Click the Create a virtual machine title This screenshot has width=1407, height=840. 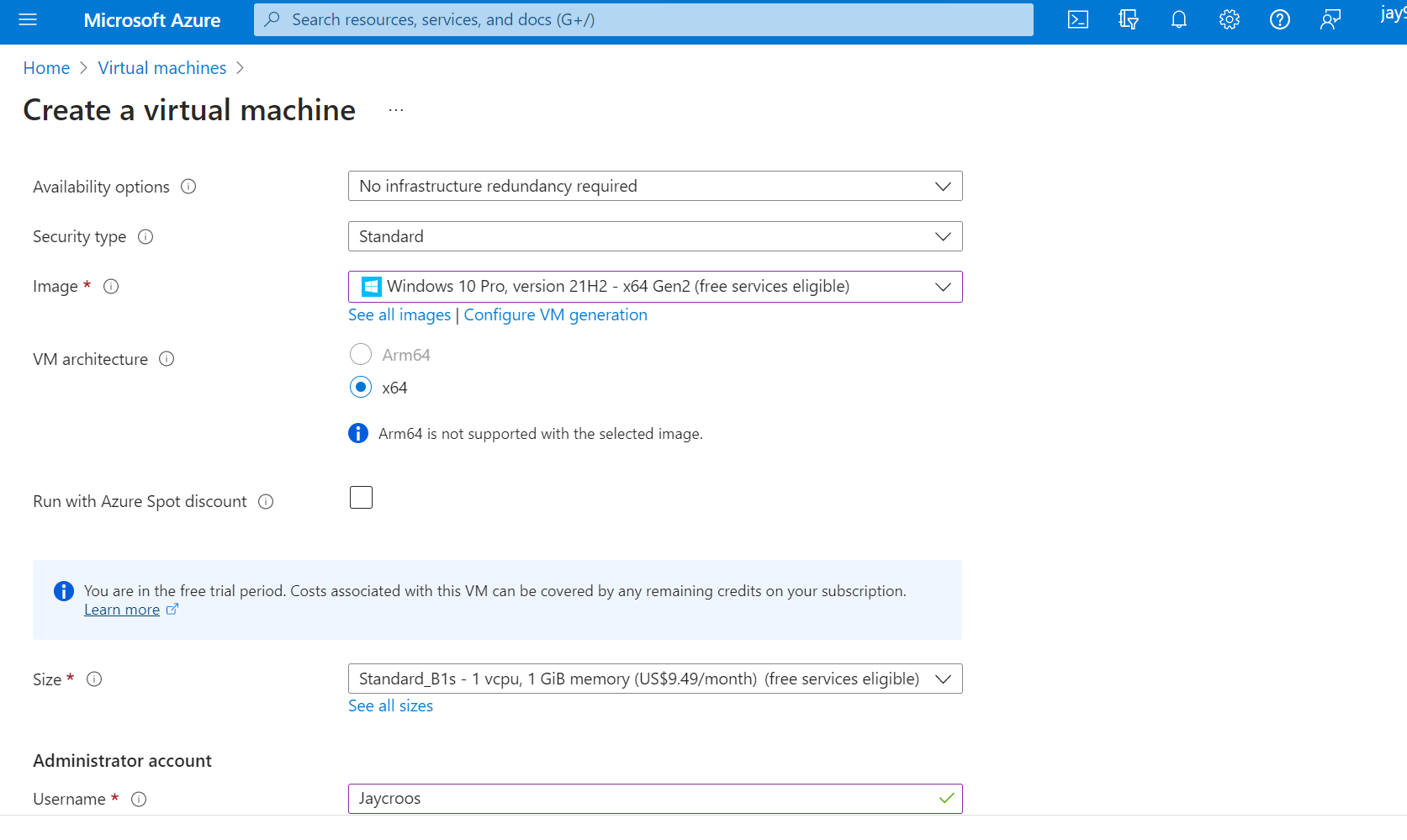click(189, 110)
